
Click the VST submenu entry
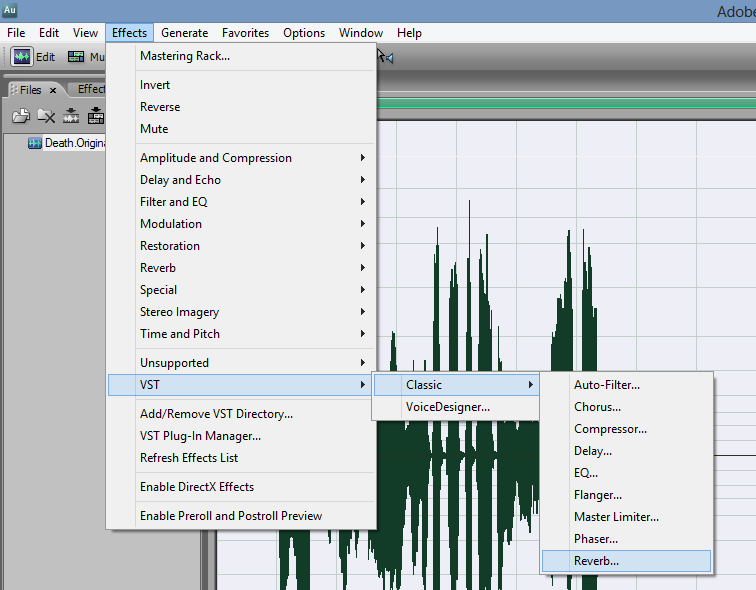click(240, 385)
